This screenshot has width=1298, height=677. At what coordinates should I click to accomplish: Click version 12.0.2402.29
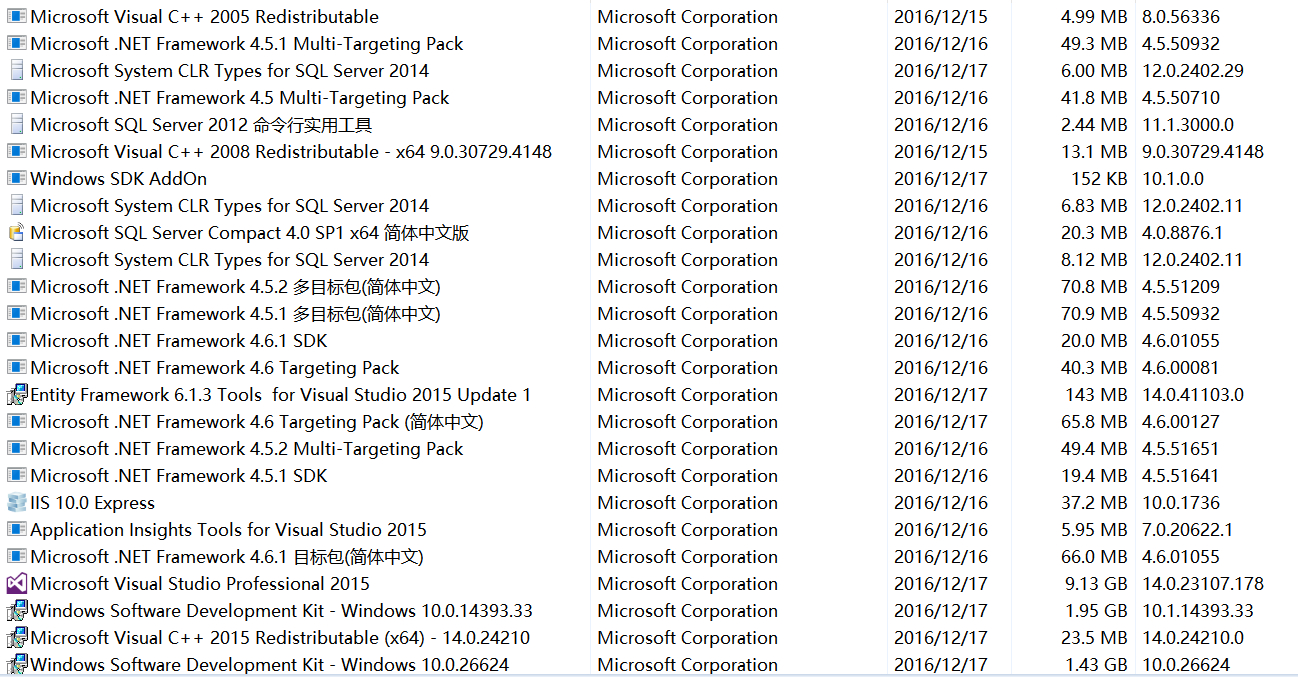point(1193,71)
